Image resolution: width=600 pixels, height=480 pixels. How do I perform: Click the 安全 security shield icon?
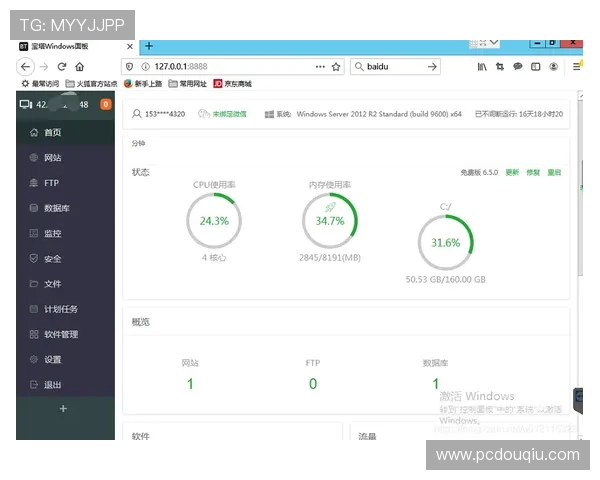(x=34, y=259)
